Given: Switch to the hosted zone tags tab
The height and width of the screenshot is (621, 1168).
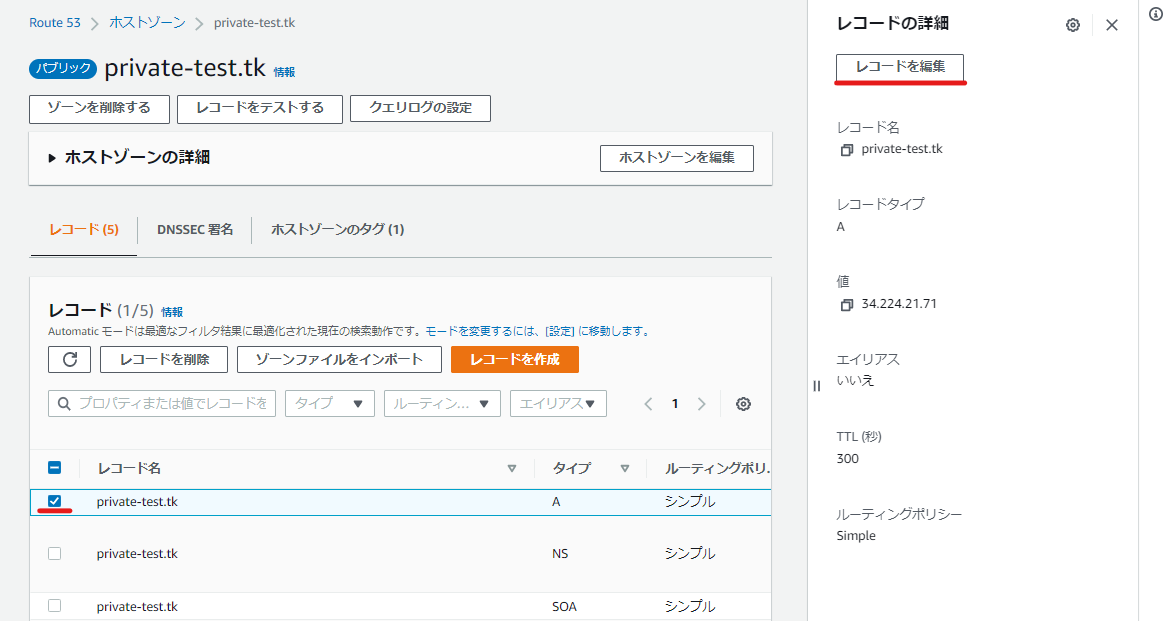Looking at the screenshot, I should click(337, 229).
